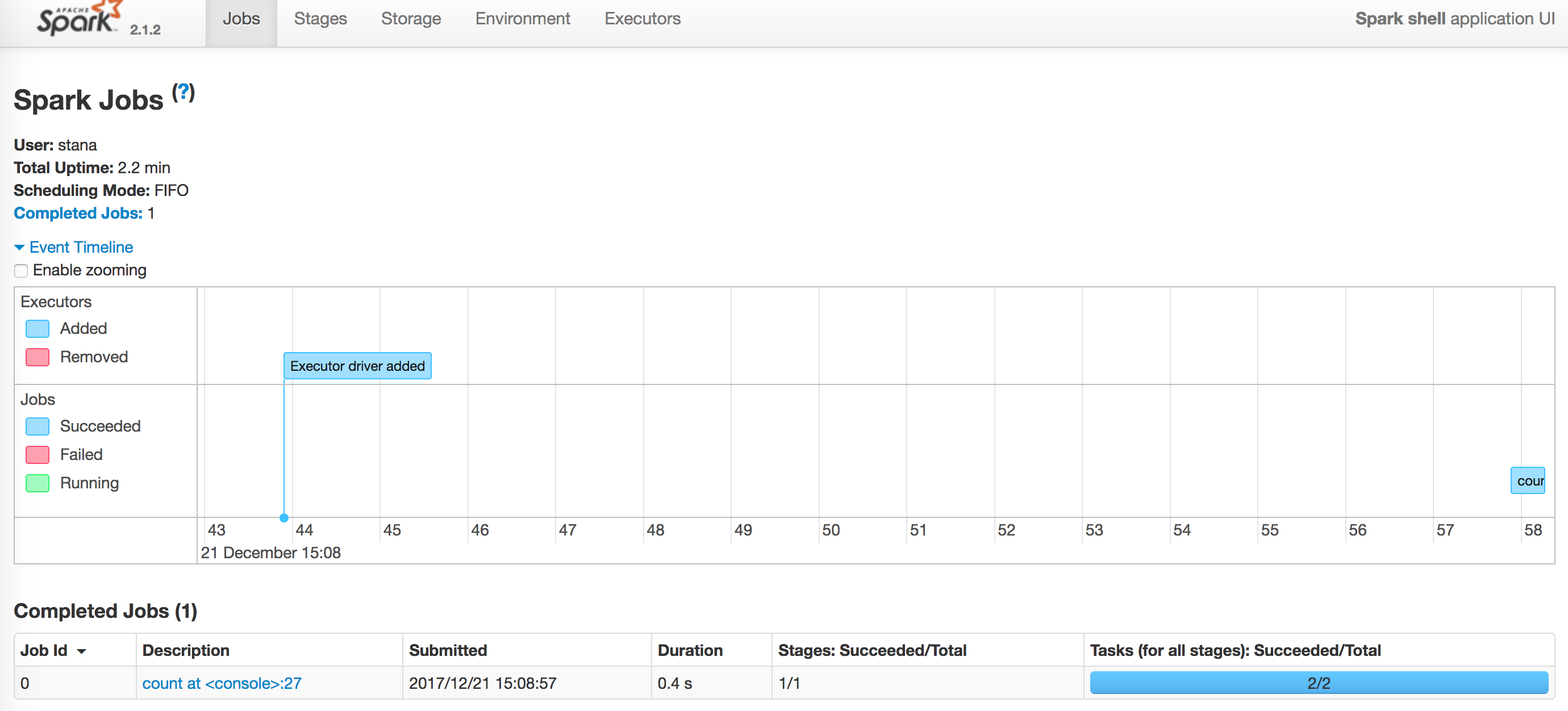The height and width of the screenshot is (711, 1568).
Task: Sort by Job Id column arrow
Action: coord(82,651)
